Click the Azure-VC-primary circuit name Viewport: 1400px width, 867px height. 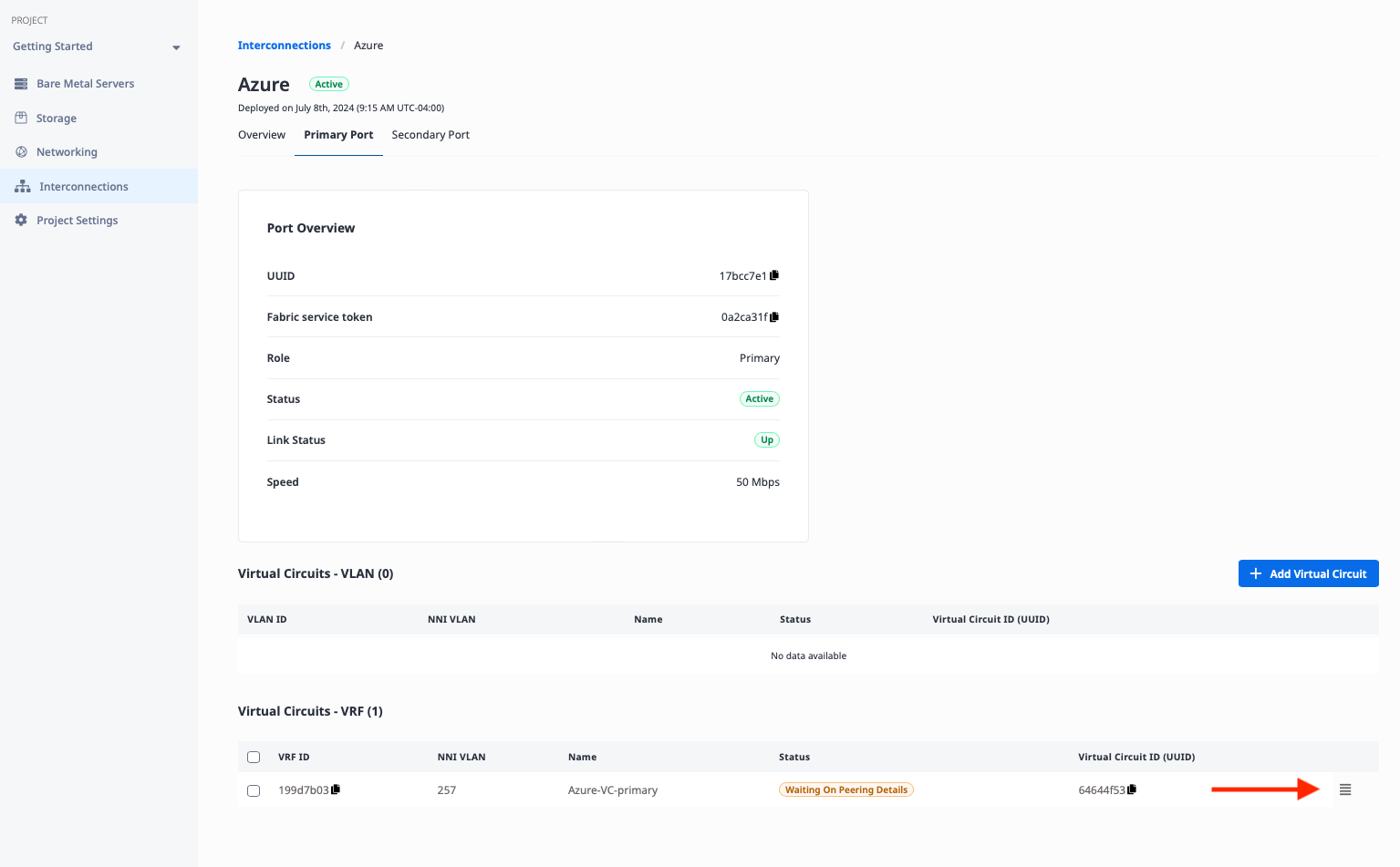(x=613, y=790)
